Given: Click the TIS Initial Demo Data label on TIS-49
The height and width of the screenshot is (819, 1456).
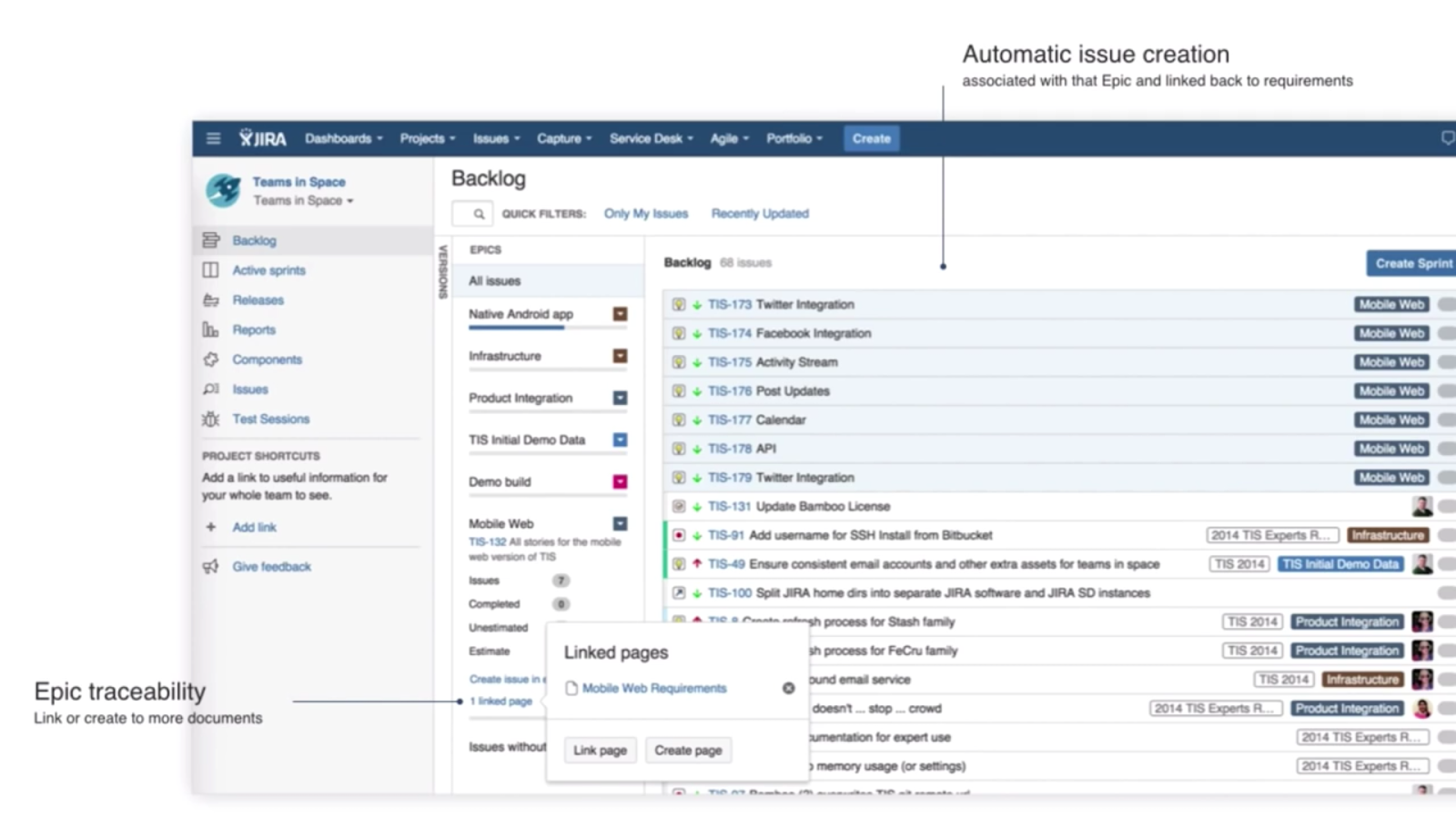Looking at the screenshot, I should tap(1340, 564).
